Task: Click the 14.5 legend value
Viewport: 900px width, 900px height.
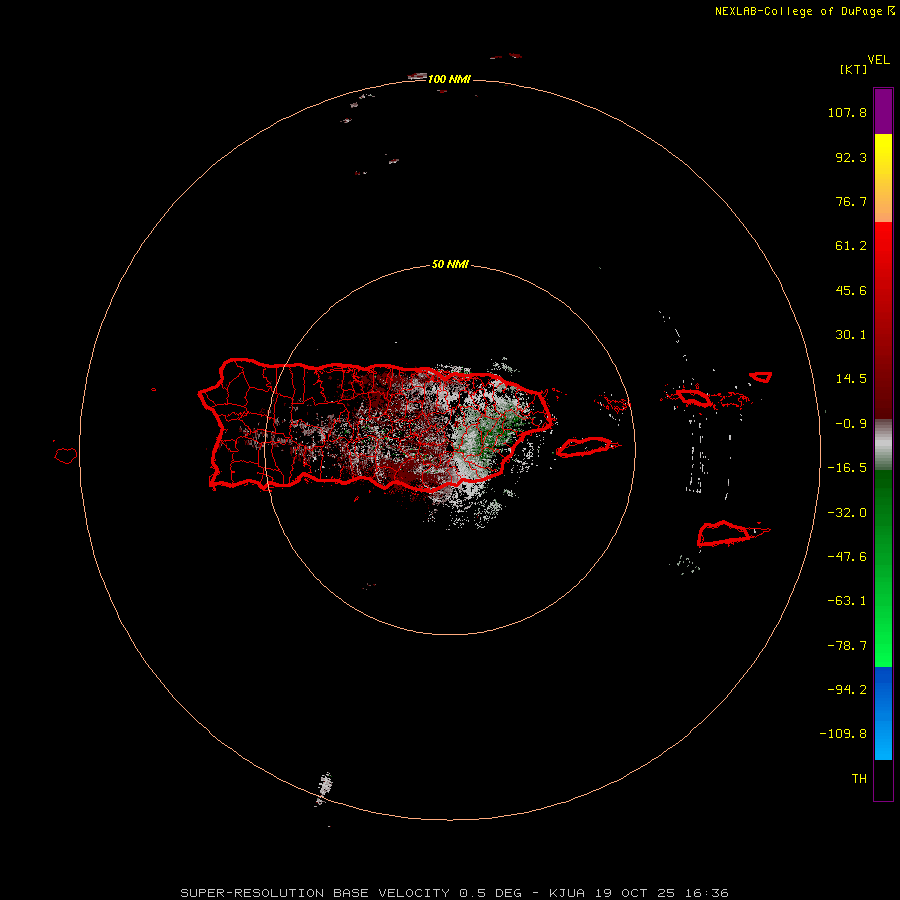Action: [851, 379]
